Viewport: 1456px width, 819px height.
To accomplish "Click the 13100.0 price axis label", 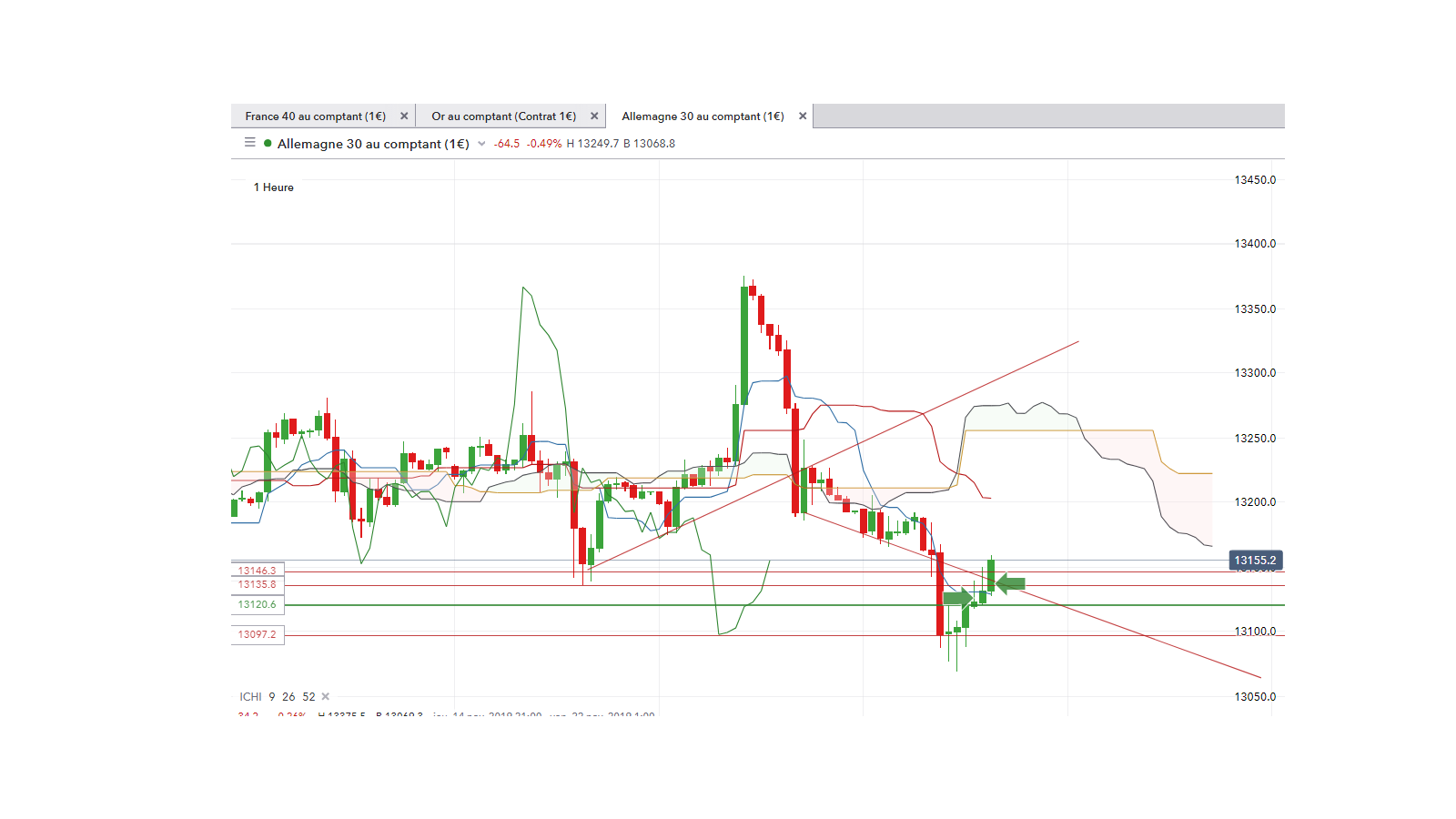I will (x=1255, y=632).
